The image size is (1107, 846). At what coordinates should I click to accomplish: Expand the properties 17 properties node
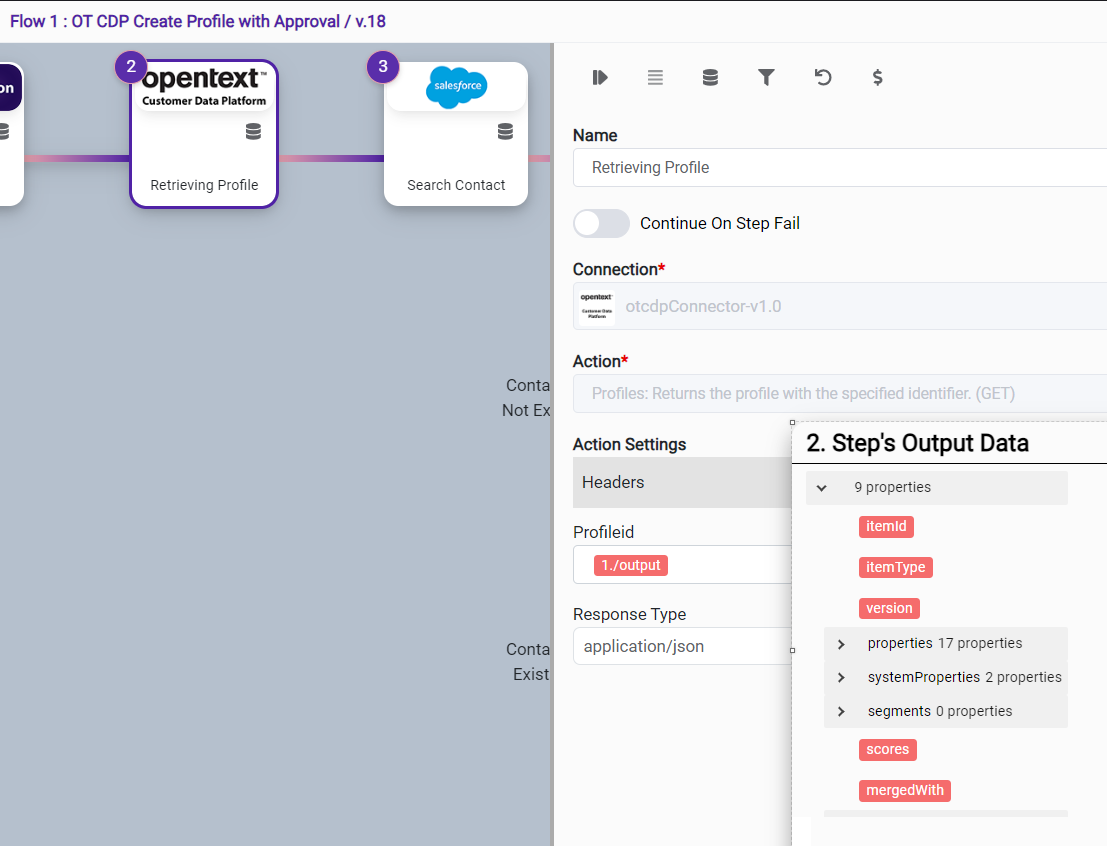point(841,644)
